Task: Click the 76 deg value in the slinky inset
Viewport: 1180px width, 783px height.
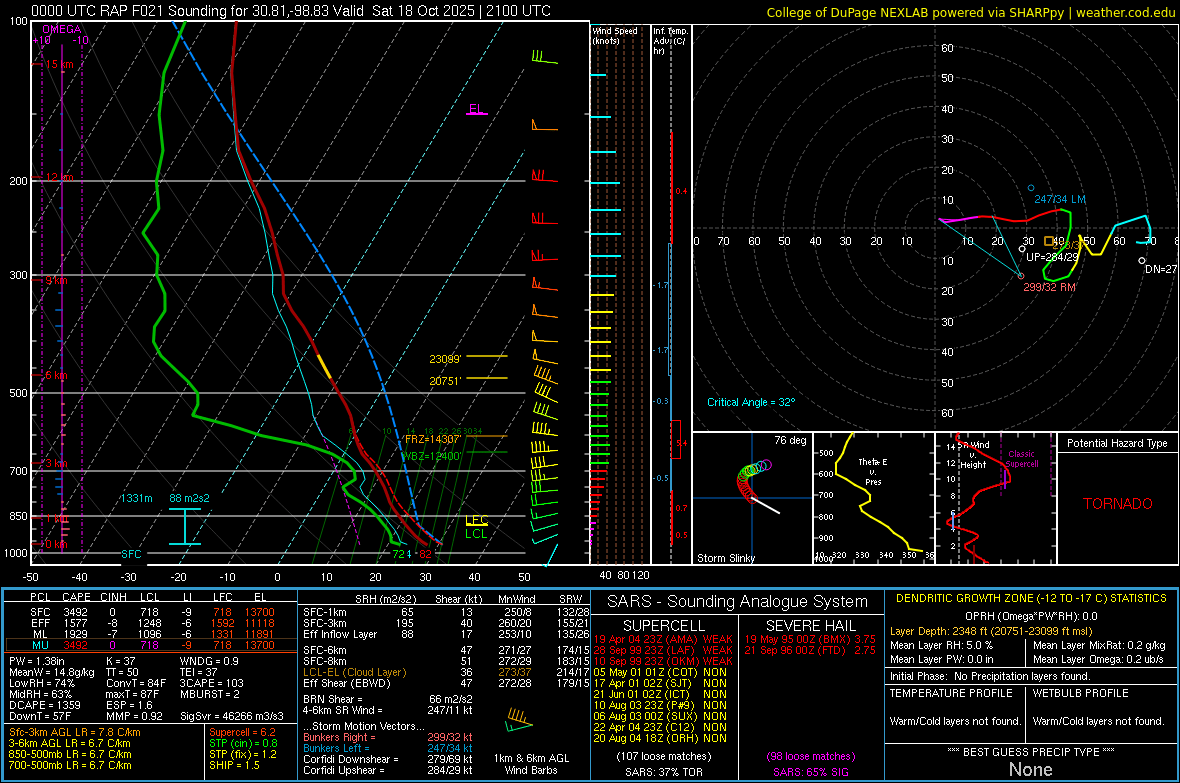Action: click(x=790, y=440)
